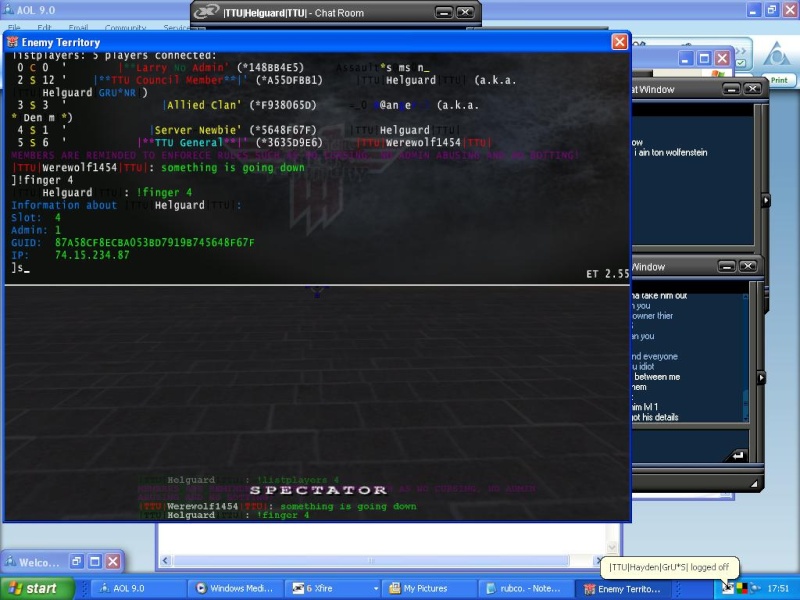800x600 pixels.
Task: Click the Enemy Territory title bar icon
Action: pos(12,42)
